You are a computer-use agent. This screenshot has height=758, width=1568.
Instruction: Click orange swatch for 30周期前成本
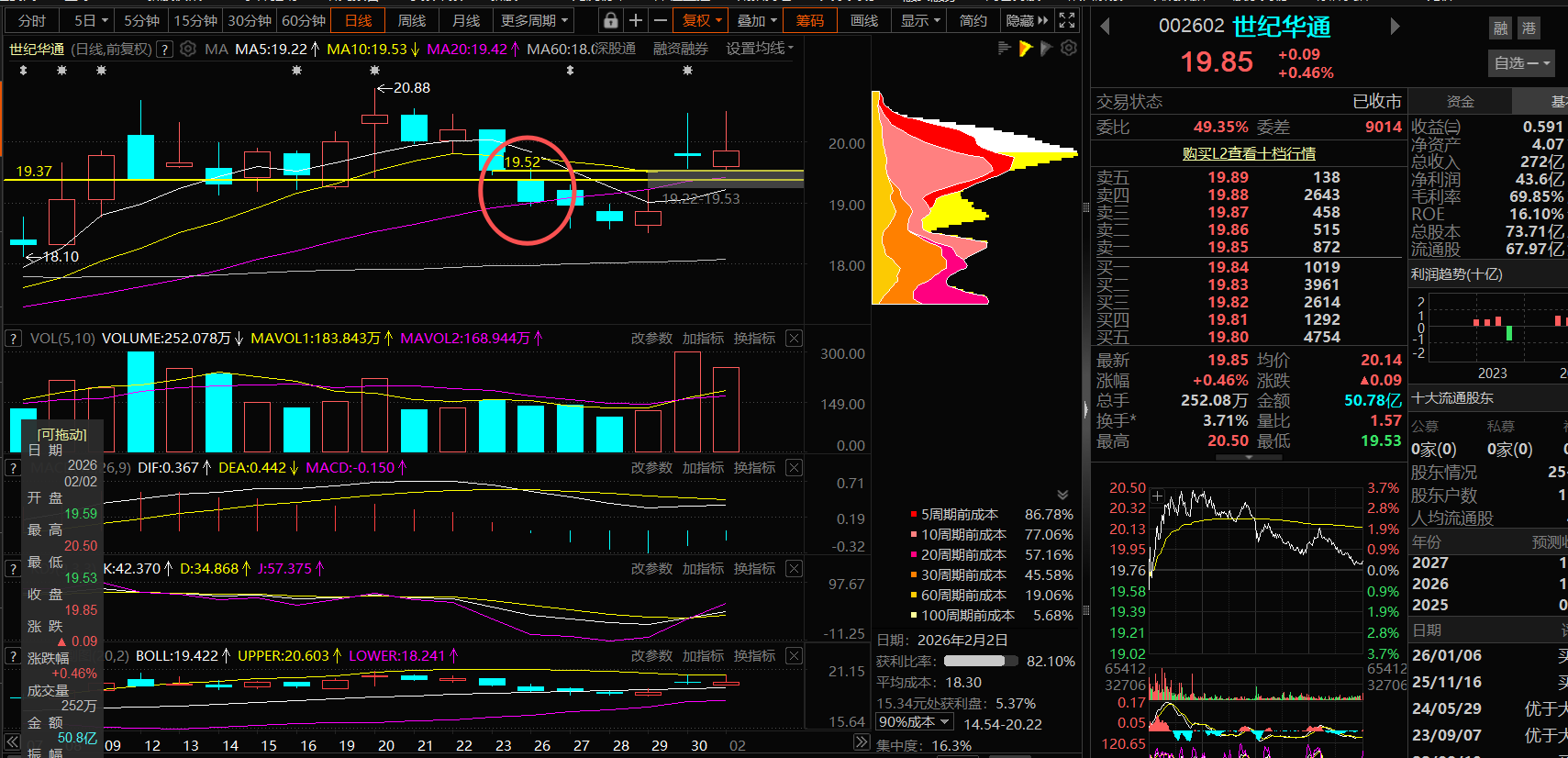(x=914, y=575)
